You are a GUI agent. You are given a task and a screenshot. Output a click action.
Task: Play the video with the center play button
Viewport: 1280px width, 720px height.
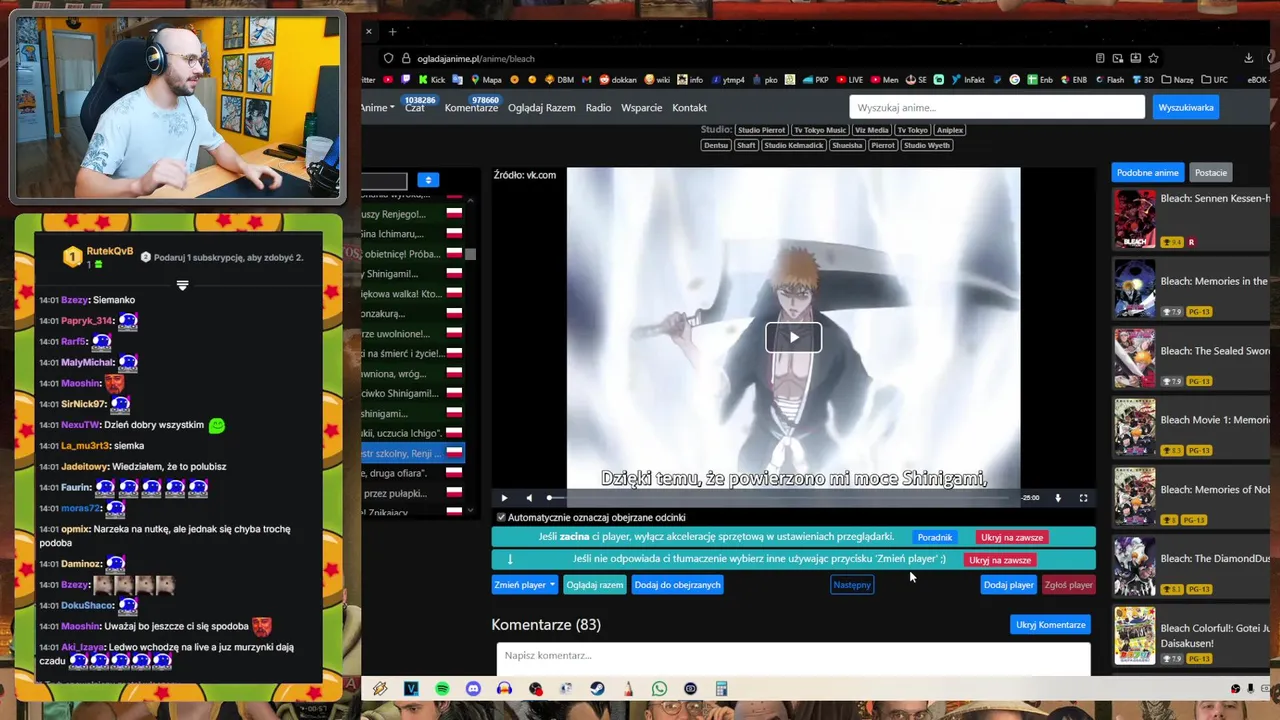pyautogui.click(x=793, y=337)
